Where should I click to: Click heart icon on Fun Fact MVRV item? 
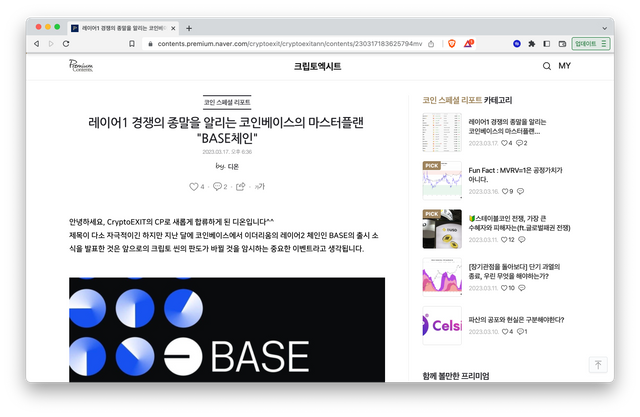[505, 191]
